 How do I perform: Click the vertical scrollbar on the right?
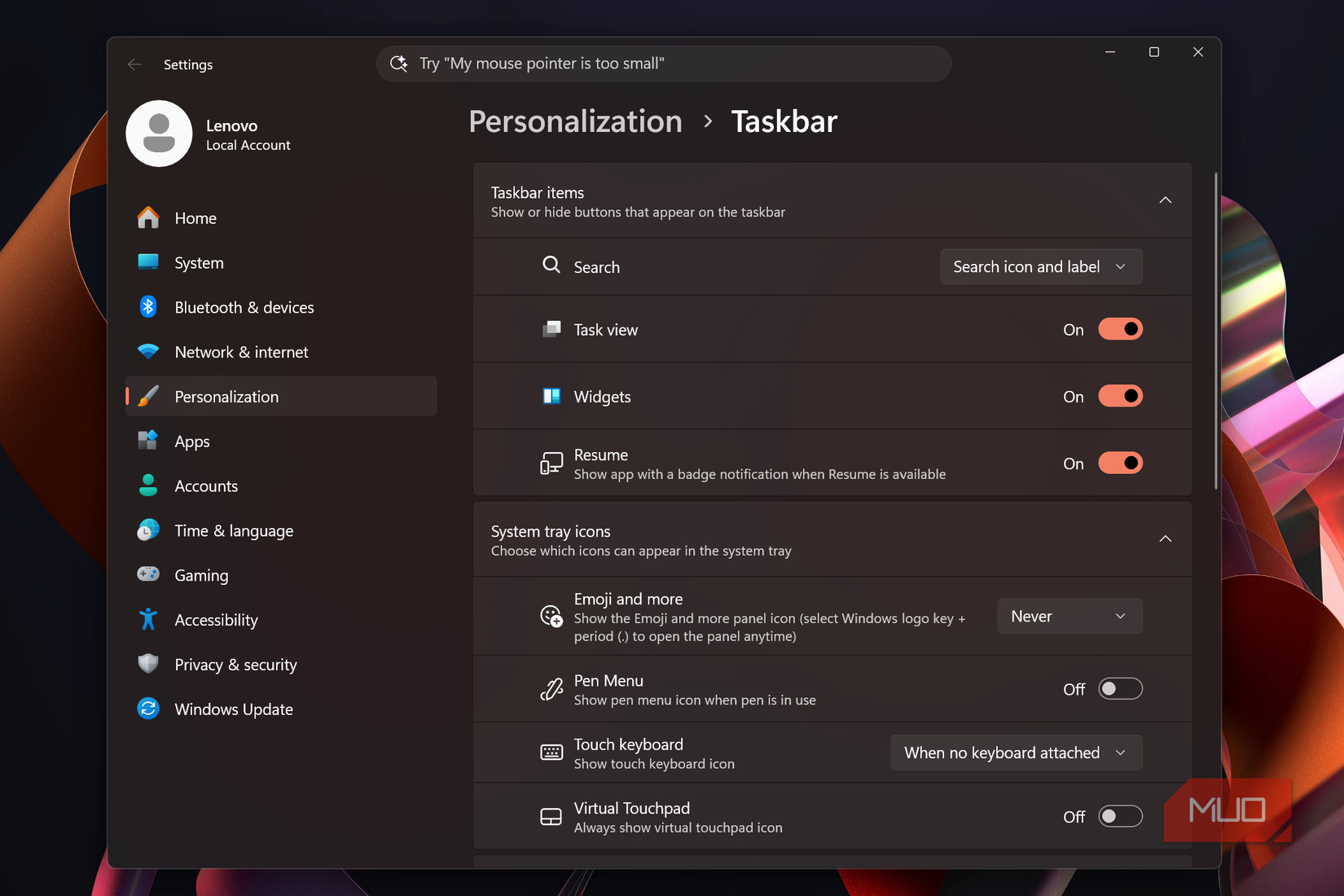tap(1216, 330)
